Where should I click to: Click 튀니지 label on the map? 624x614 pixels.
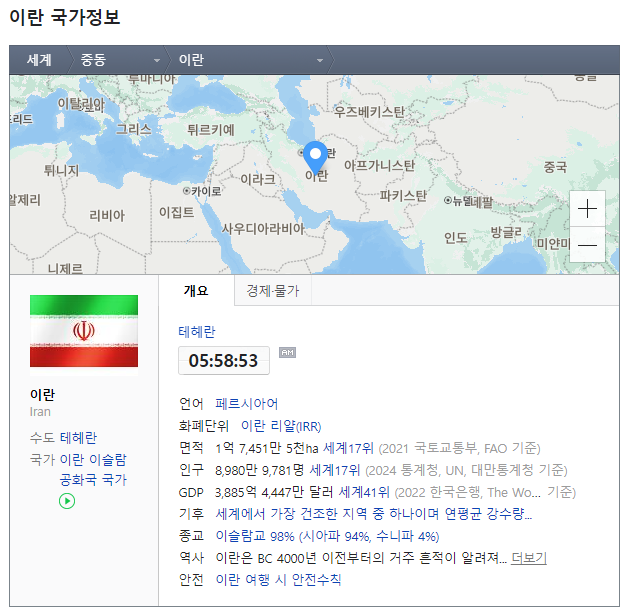click(61, 170)
